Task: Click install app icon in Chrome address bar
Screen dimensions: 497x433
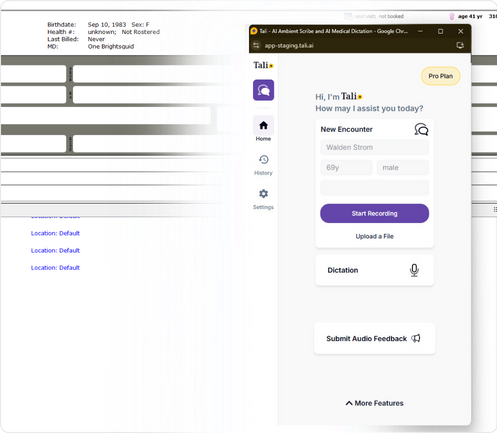Action: click(460, 45)
